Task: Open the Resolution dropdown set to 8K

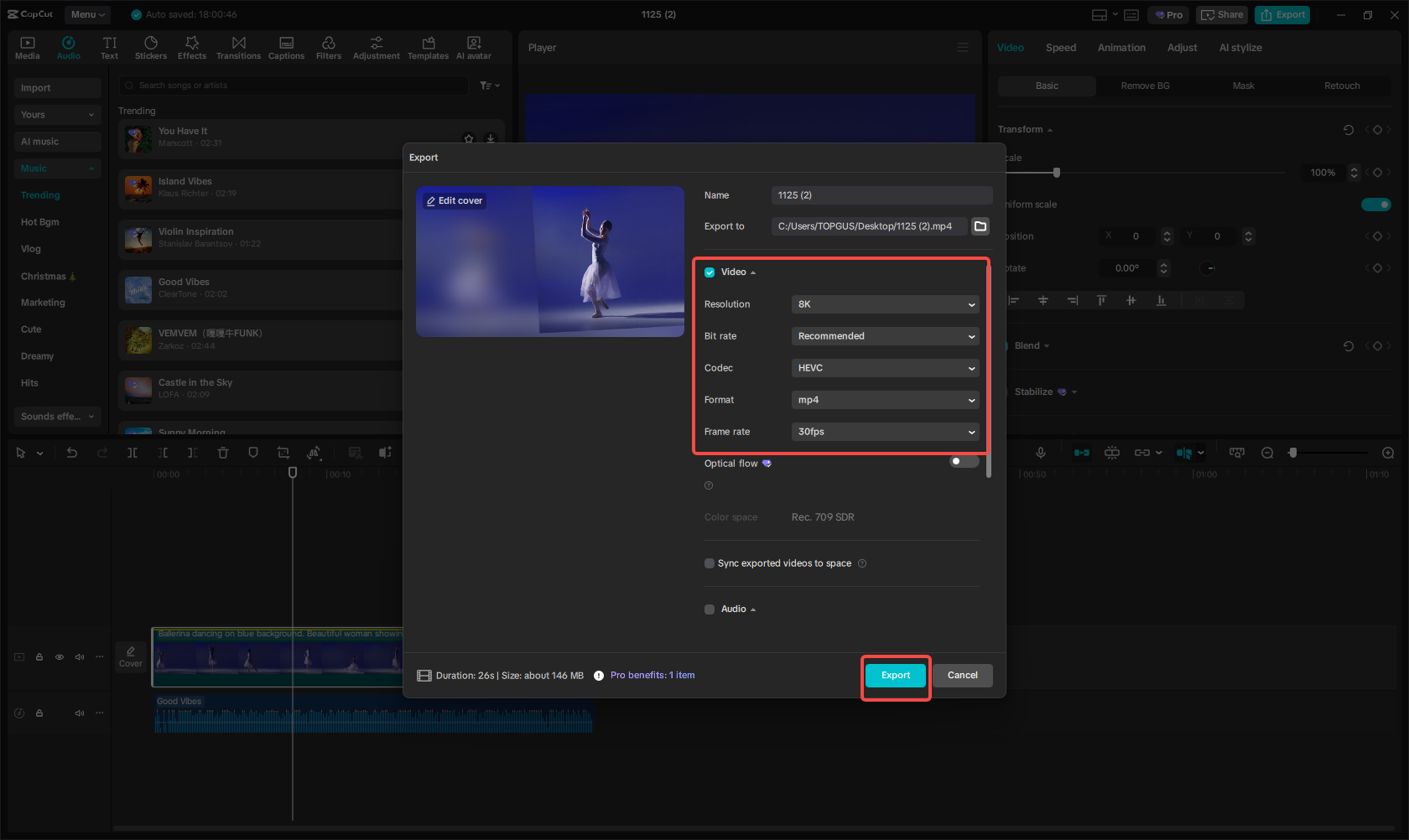Action: 885,303
